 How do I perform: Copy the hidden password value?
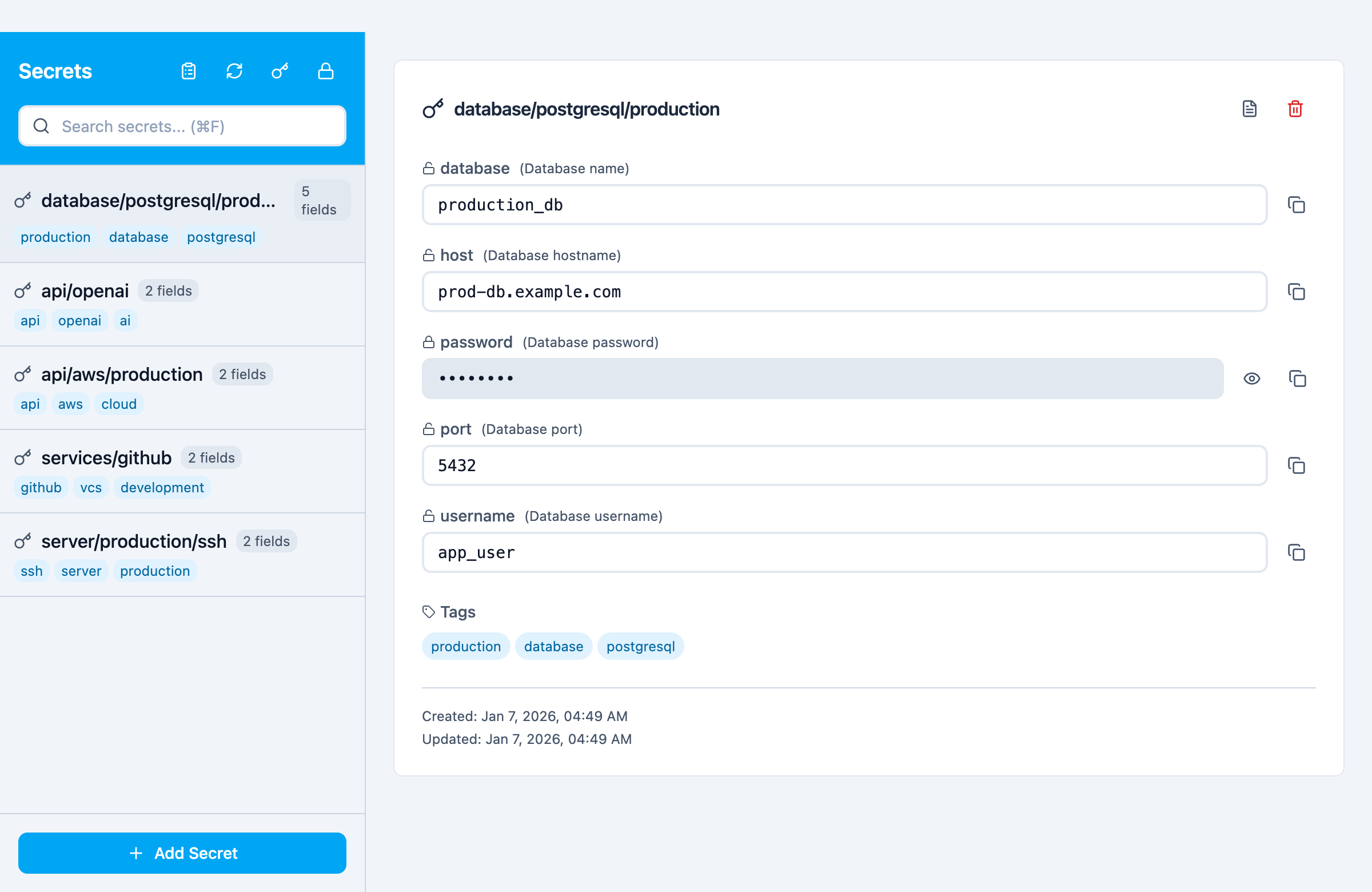[x=1298, y=379]
